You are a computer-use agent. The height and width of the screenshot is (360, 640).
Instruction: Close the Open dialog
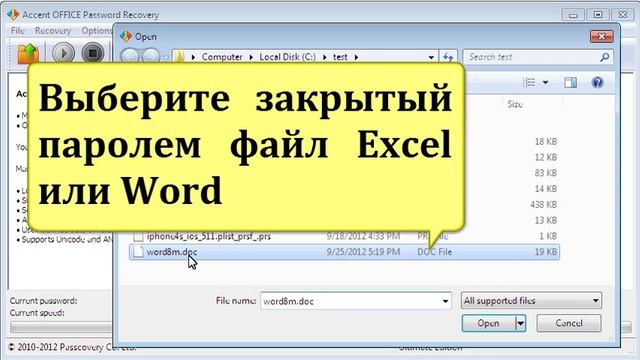pyautogui.click(x=601, y=36)
